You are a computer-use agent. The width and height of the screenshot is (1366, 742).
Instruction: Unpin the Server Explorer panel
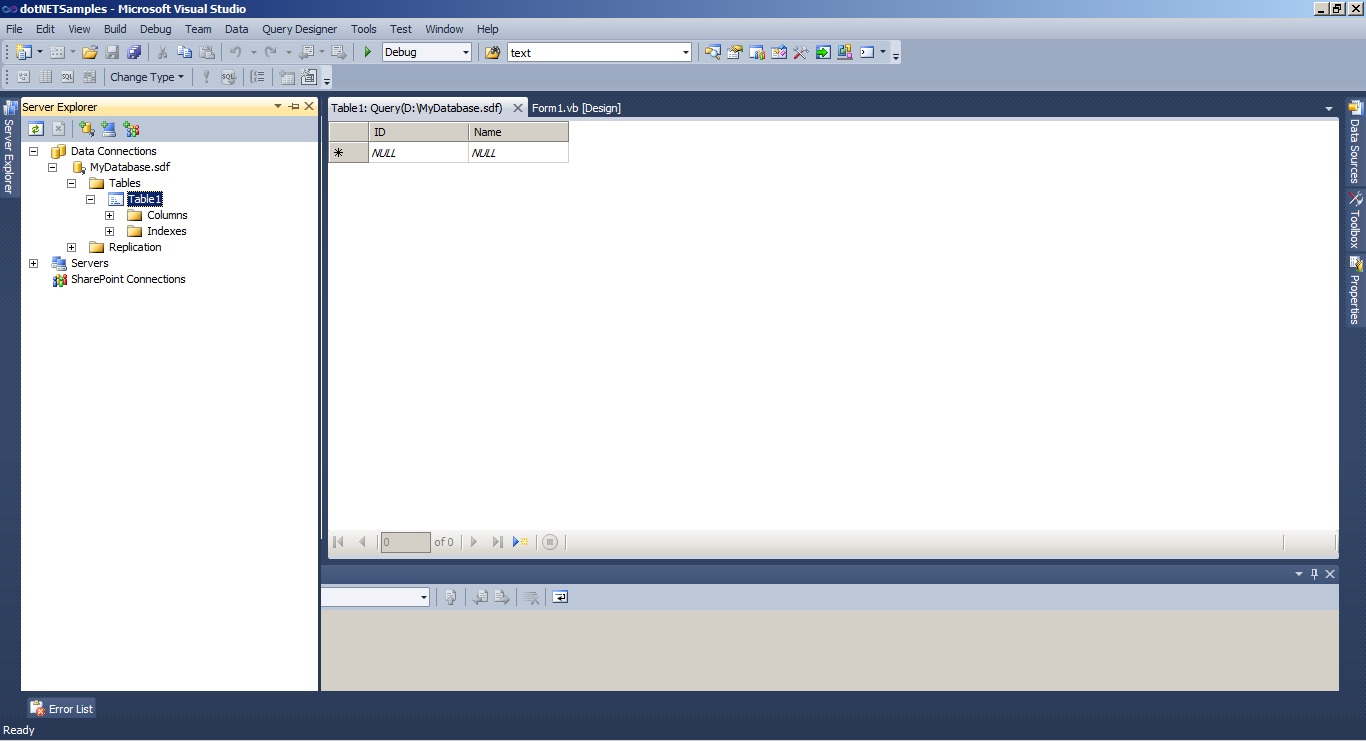294,106
